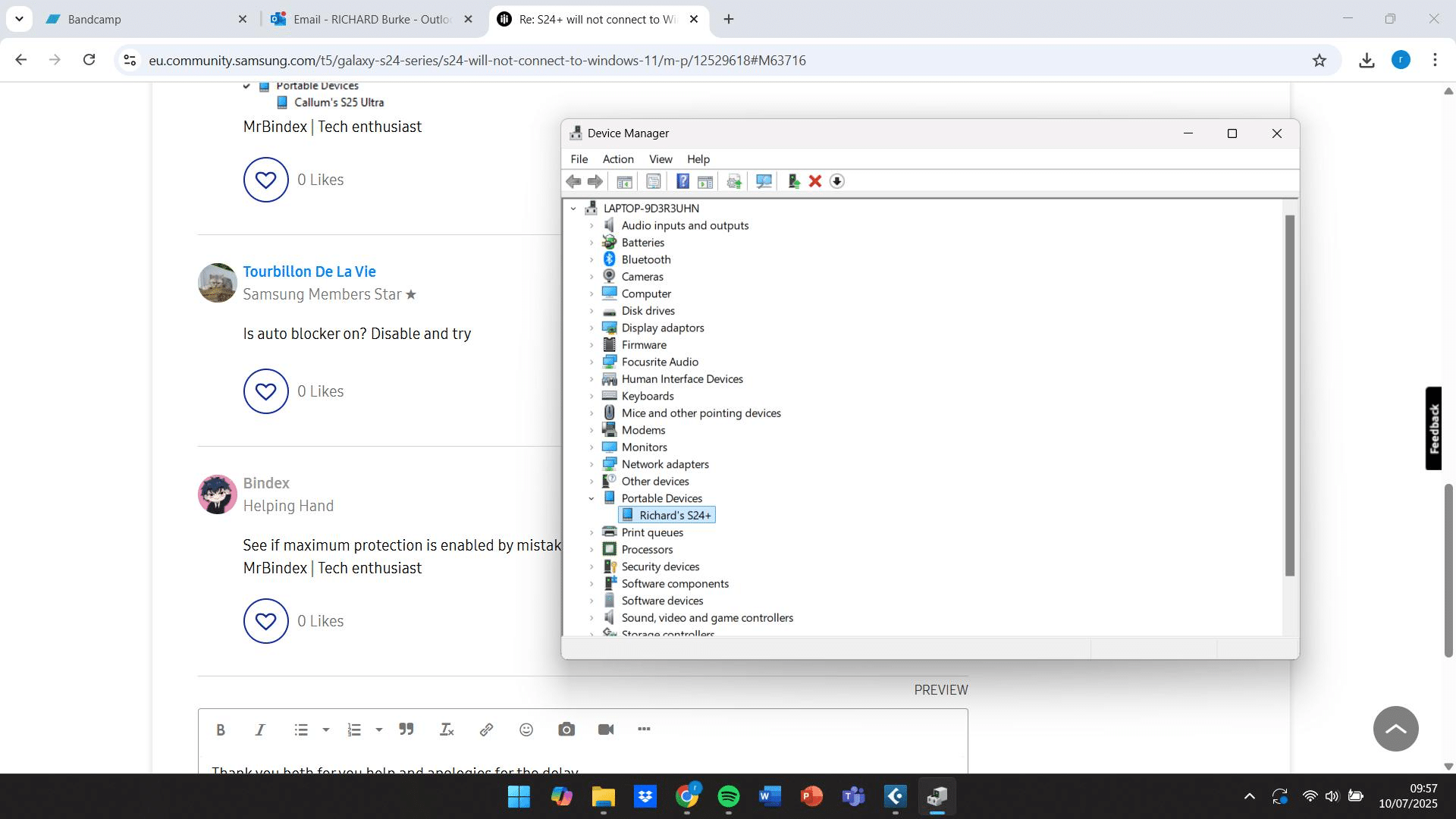Screen dimensions: 1456x819
Task: Insert a photo using the camera icon
Action: 566,730
